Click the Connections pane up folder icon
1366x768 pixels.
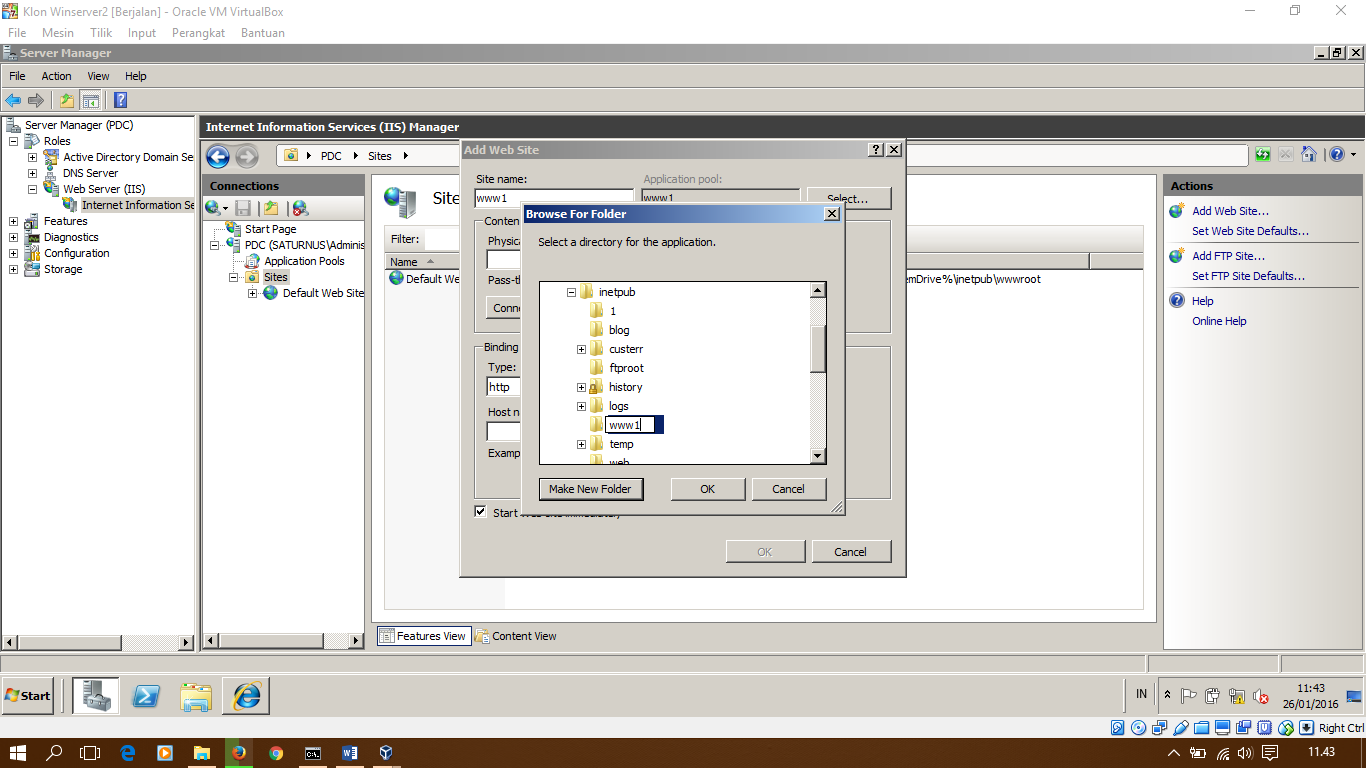pyautogui.click(x=270, y=208)
